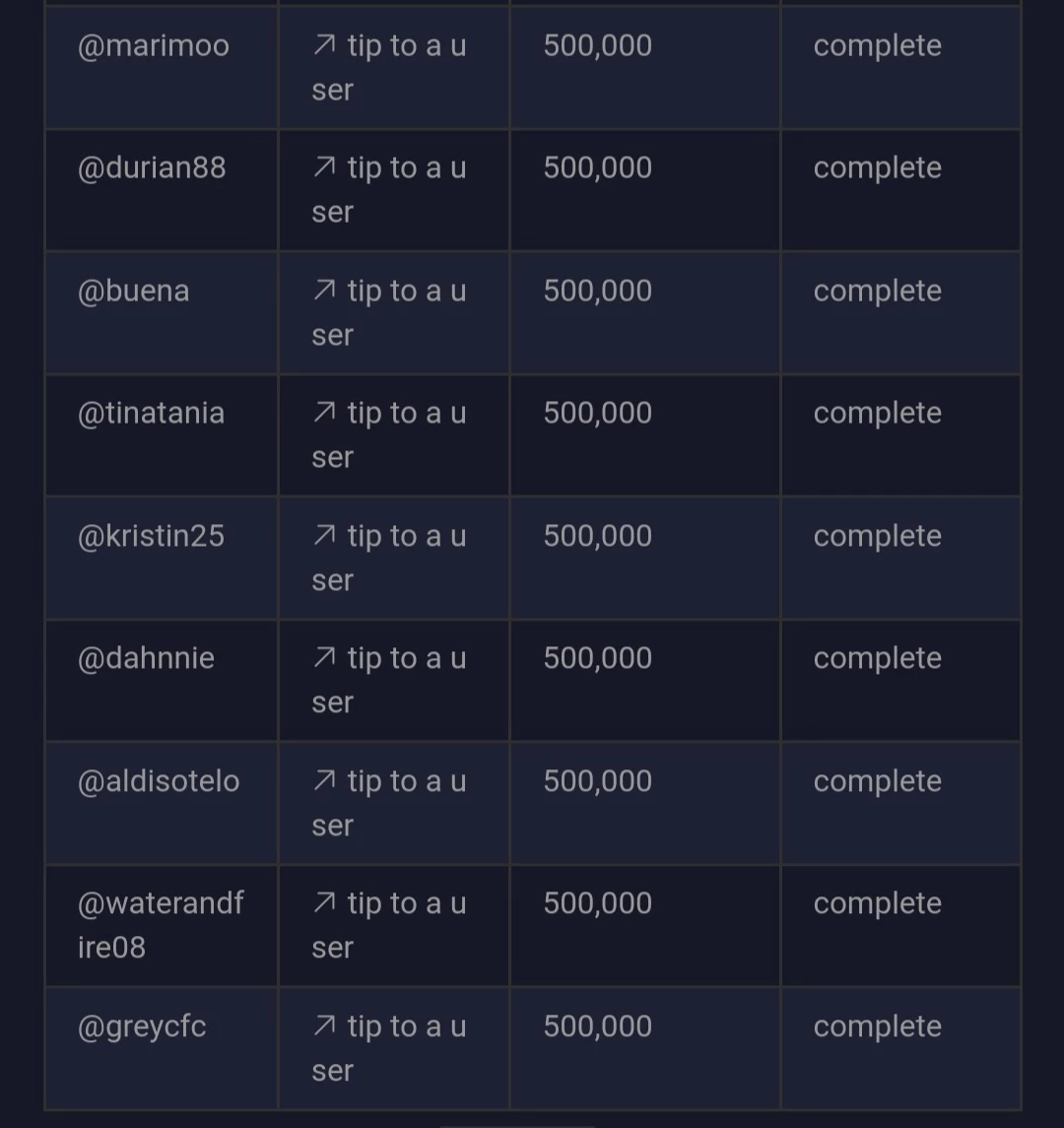The width and height of the screenshot is (1064, 1128).
Task: Open the @marimoo user profile
Action: pyautogui.click(x=154, y=46)
